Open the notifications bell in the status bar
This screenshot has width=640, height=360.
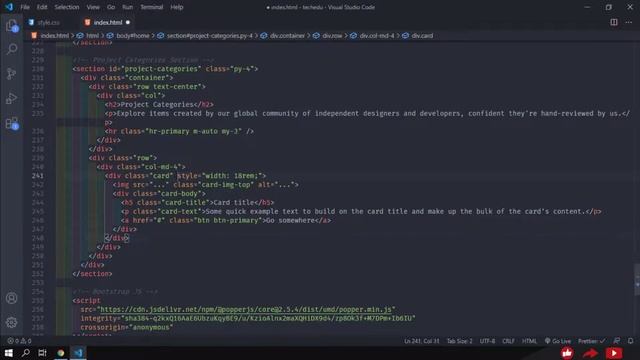pos(631,341)
